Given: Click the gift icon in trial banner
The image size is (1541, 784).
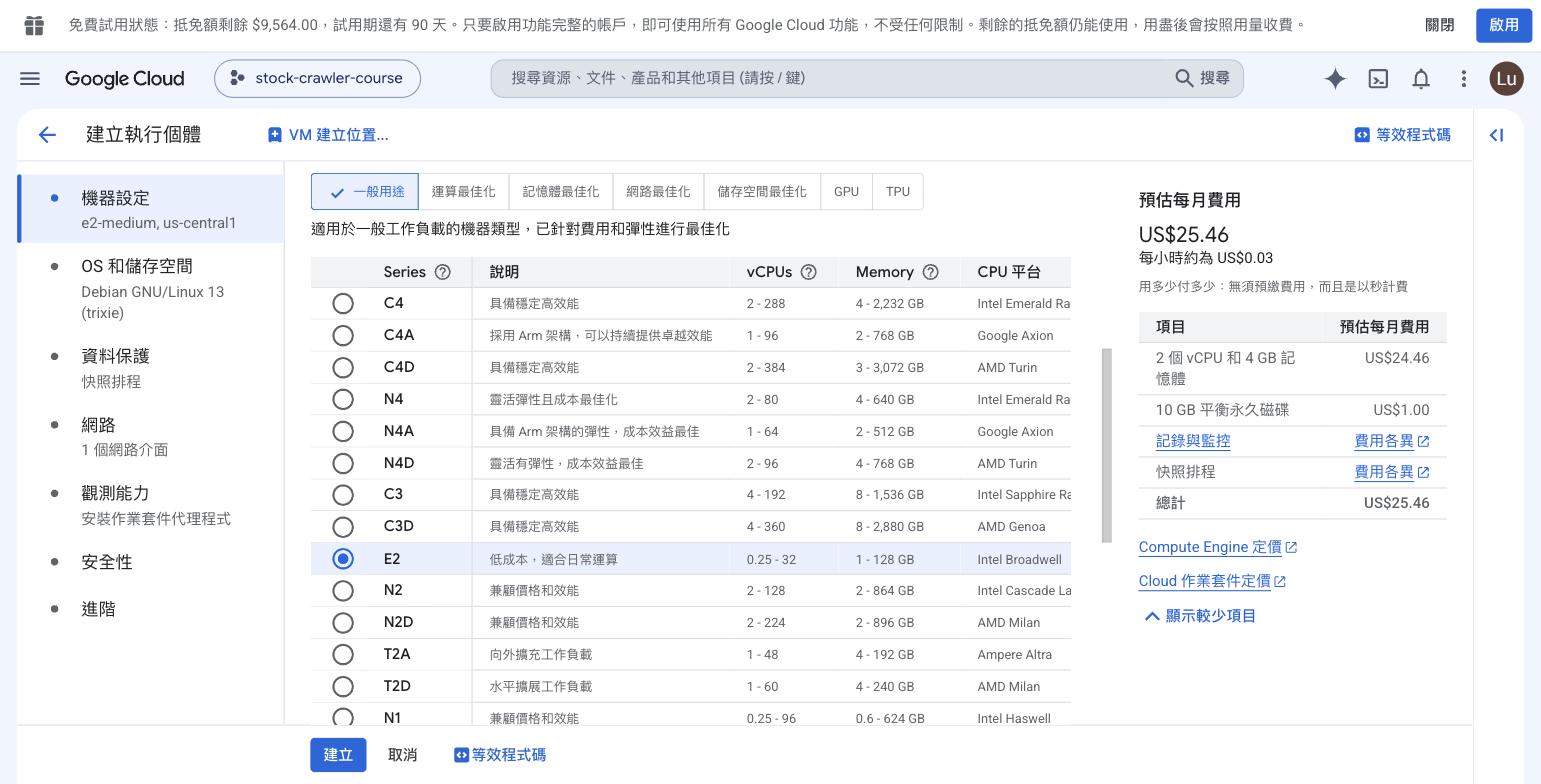Looking at the screenshot, I should [34, 25].
